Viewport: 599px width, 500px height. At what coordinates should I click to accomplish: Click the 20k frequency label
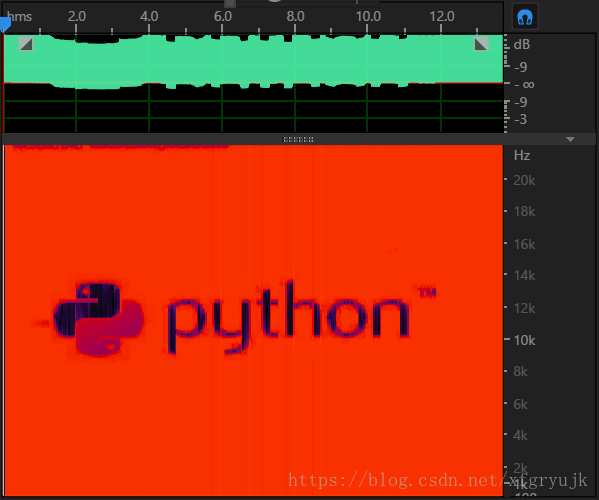pyautogui.click(x=524, y=180)
